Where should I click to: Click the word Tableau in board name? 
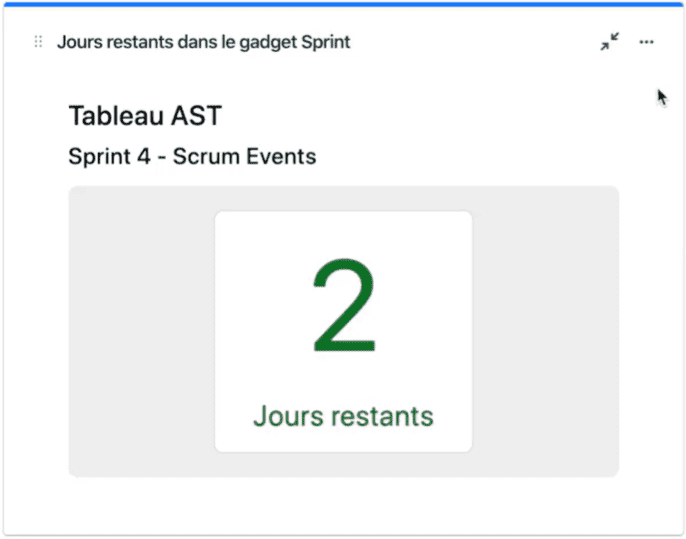(117, 116)
